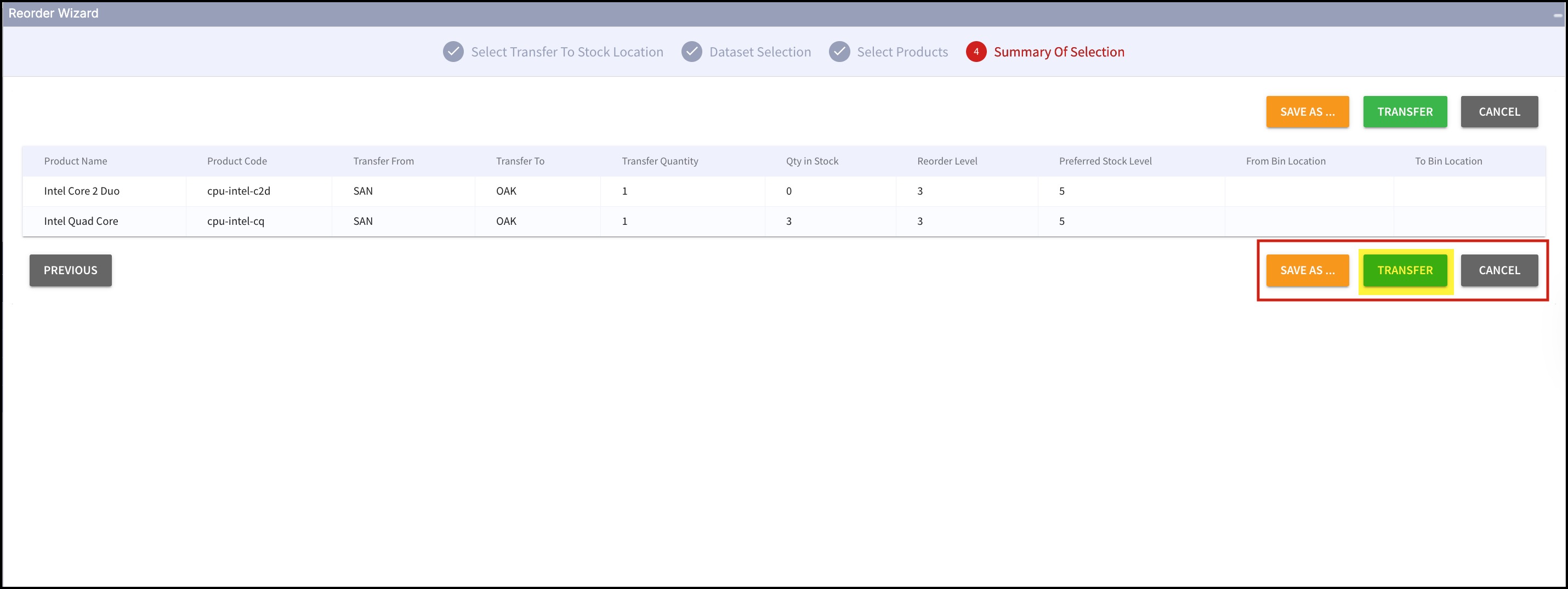This screenshot has height=589, width=1568.
Task: Click OAK in the Intel Quad Core row
Action: 506,221
